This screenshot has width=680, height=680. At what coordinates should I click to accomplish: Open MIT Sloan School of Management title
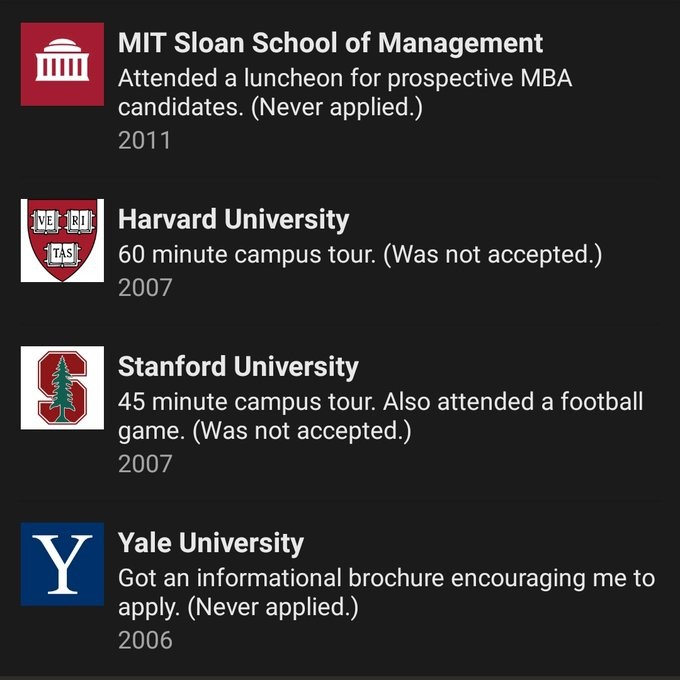pyautogui.click(x=330, y=43)
